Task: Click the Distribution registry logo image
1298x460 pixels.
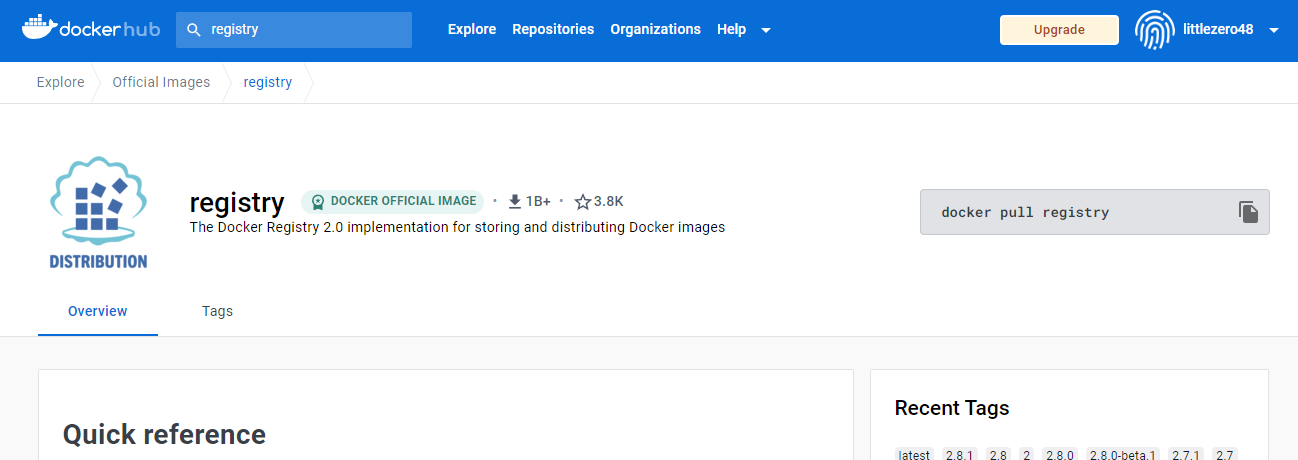Action: (98, 212)
